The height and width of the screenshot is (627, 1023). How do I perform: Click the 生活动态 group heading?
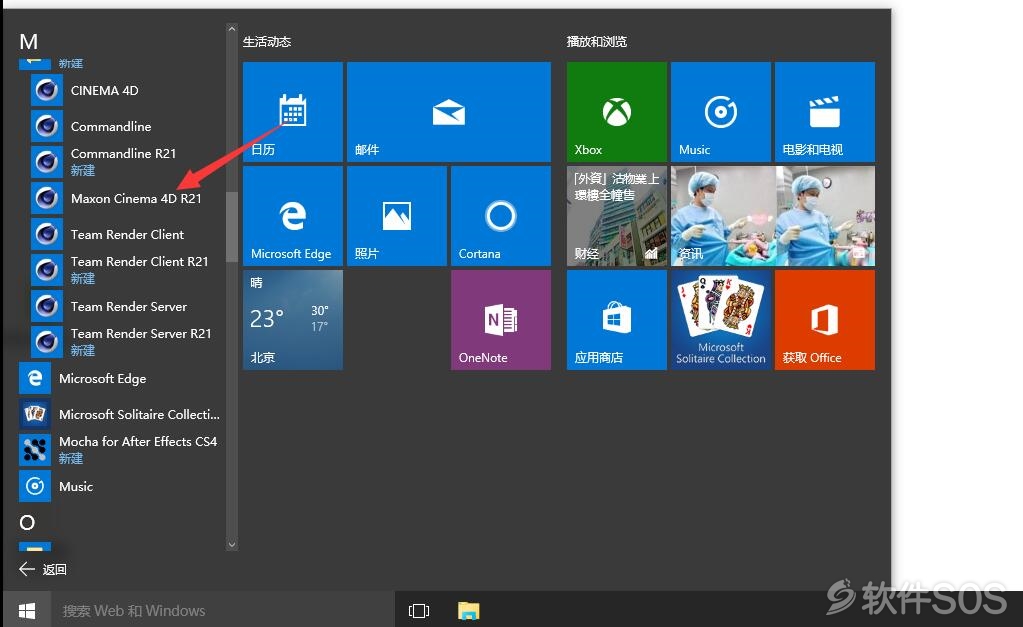267,42
